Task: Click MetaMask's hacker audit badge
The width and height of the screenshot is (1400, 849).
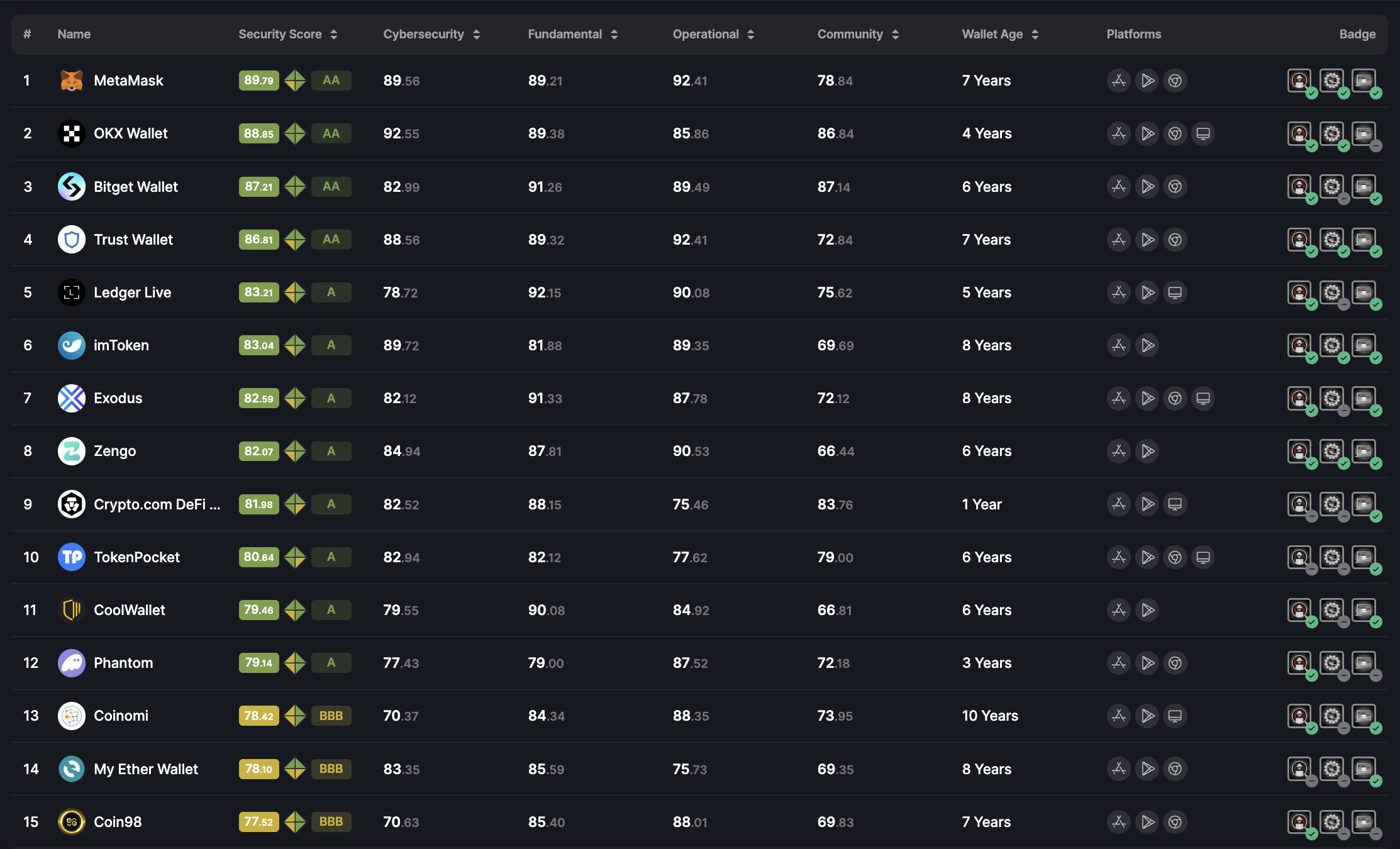Action: coord(1299,80)
